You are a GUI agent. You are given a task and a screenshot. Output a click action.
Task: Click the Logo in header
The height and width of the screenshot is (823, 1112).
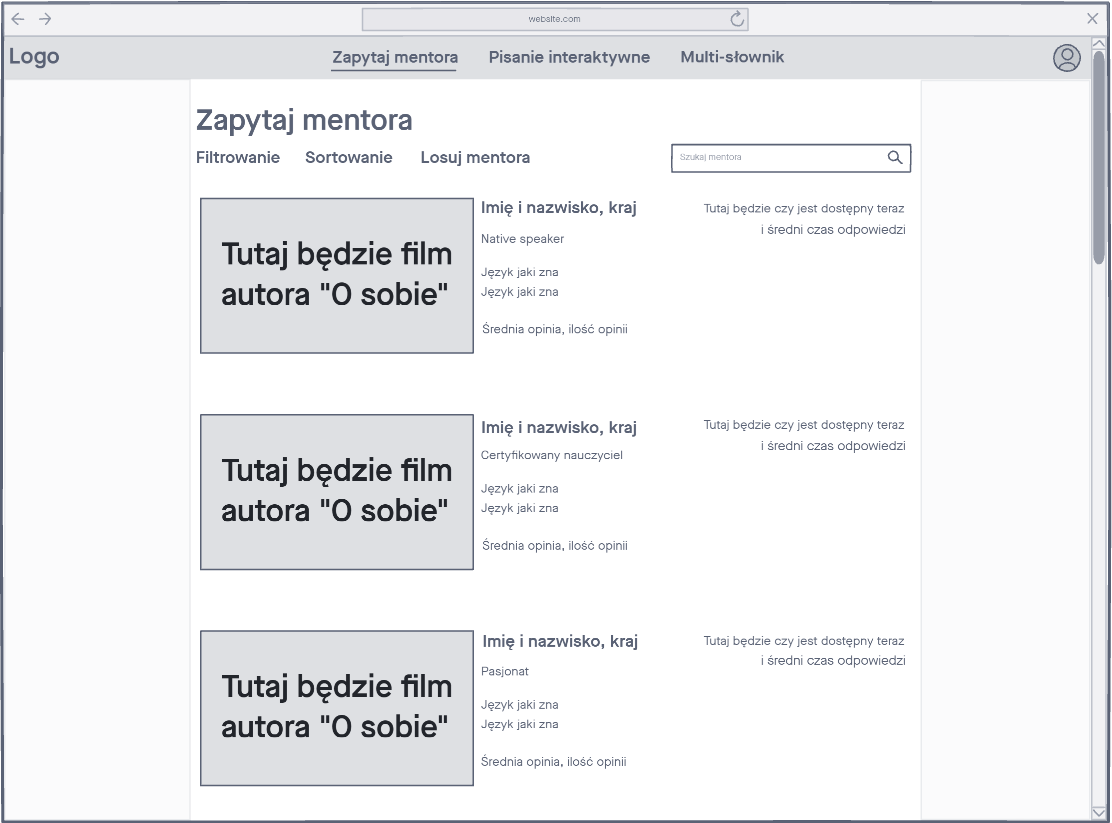(34, 57)
